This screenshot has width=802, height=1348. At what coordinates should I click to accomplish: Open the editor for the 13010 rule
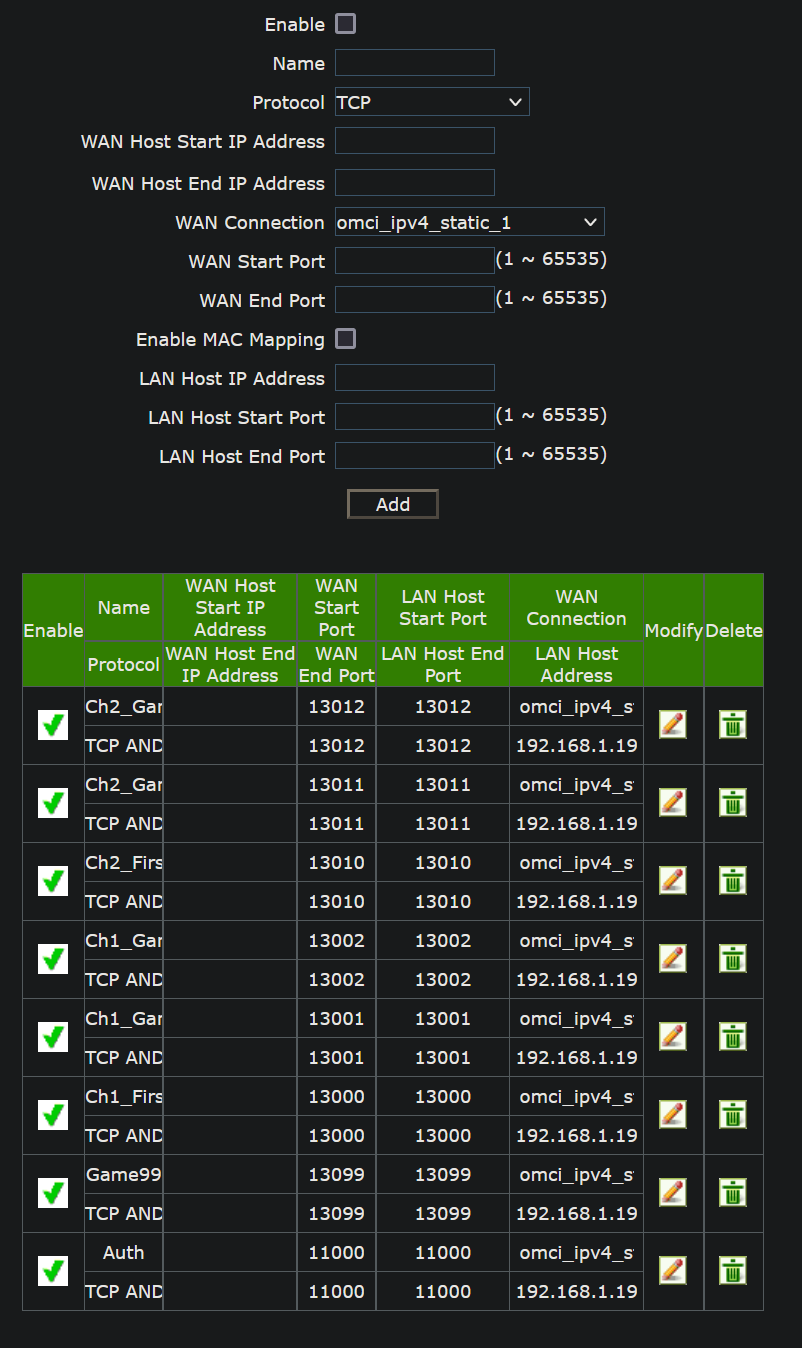coord(673,880)
